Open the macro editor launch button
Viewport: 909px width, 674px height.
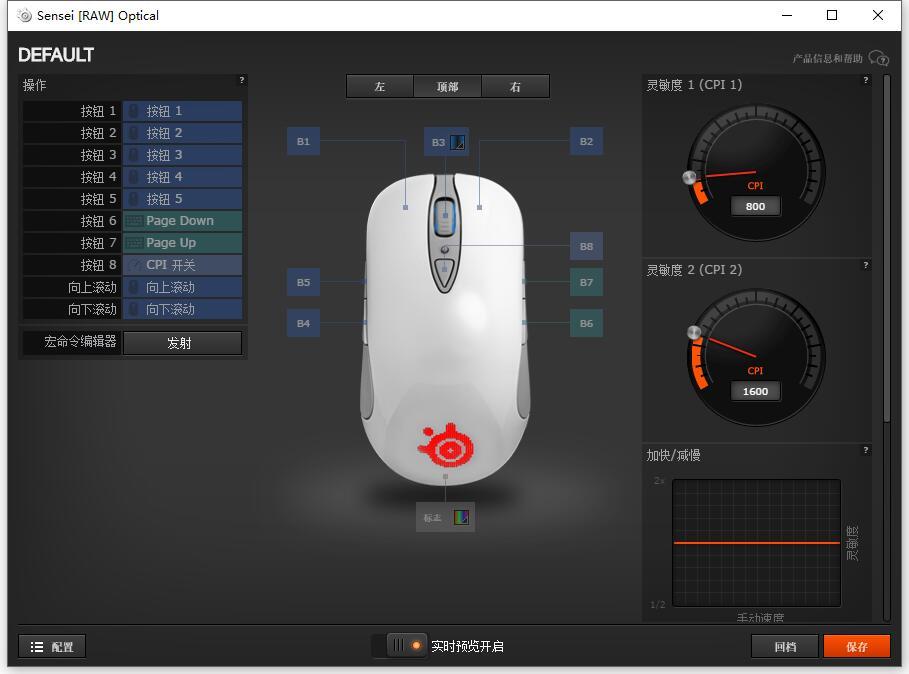(x=182, y=343)
